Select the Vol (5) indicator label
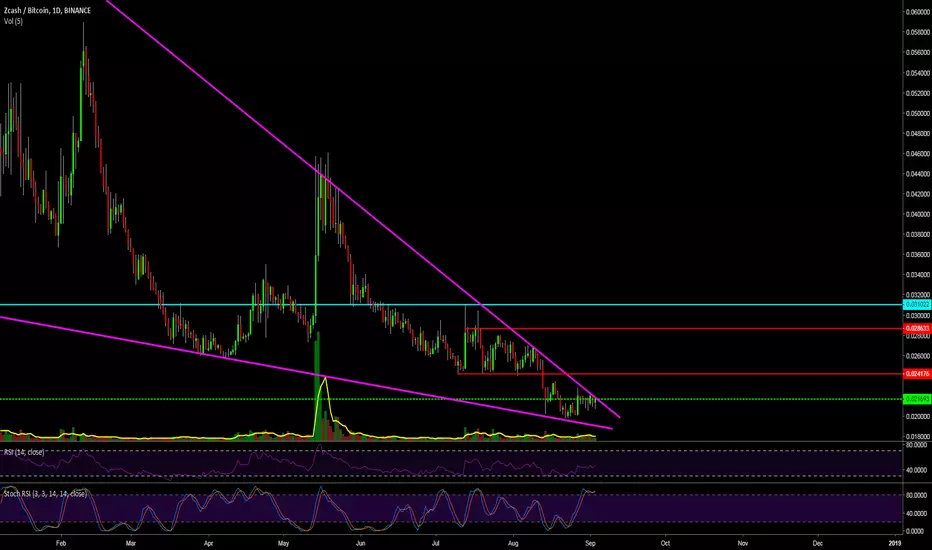 point(13,21)
